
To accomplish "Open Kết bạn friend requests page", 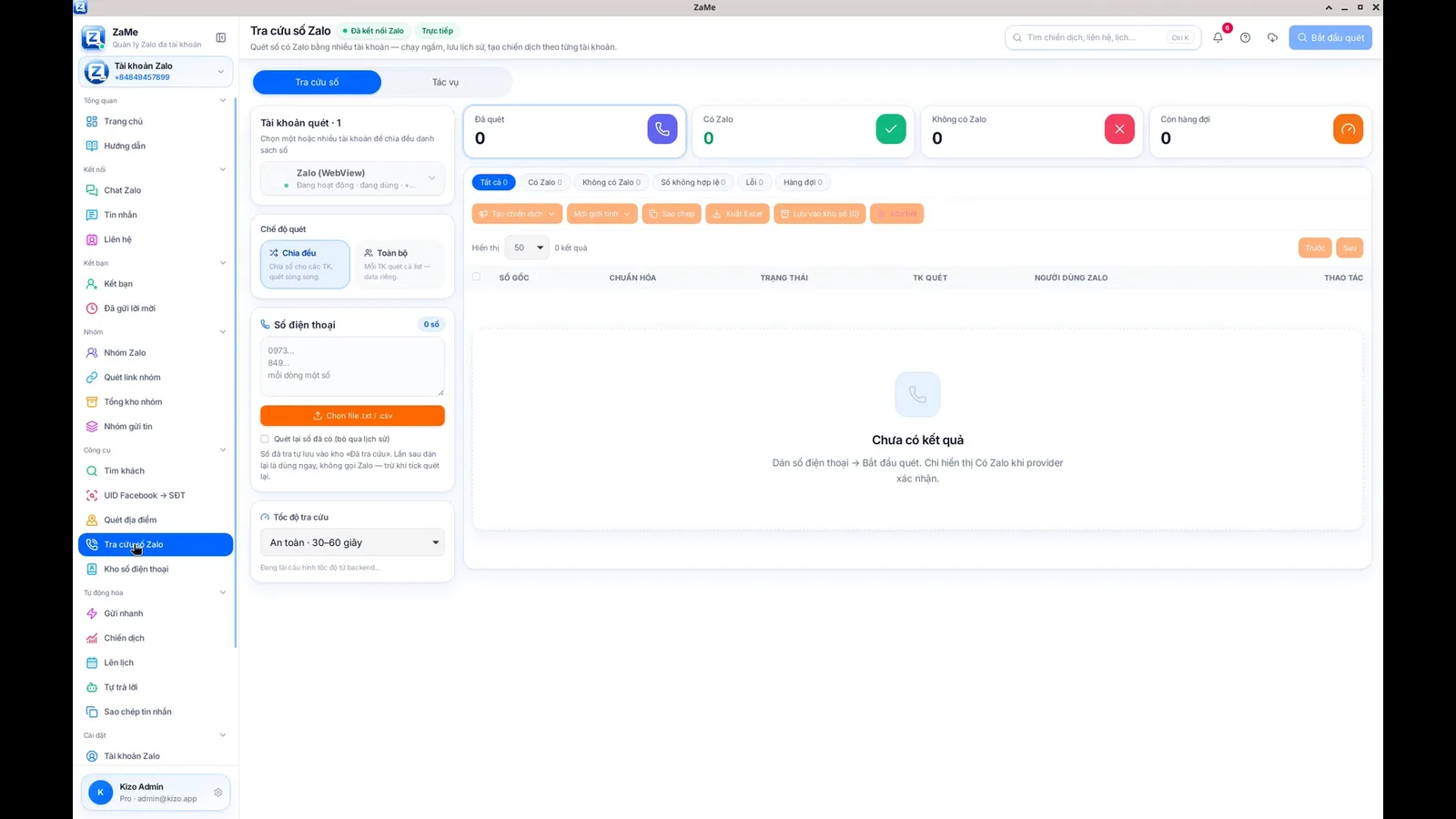I will [x=156, y=284].
